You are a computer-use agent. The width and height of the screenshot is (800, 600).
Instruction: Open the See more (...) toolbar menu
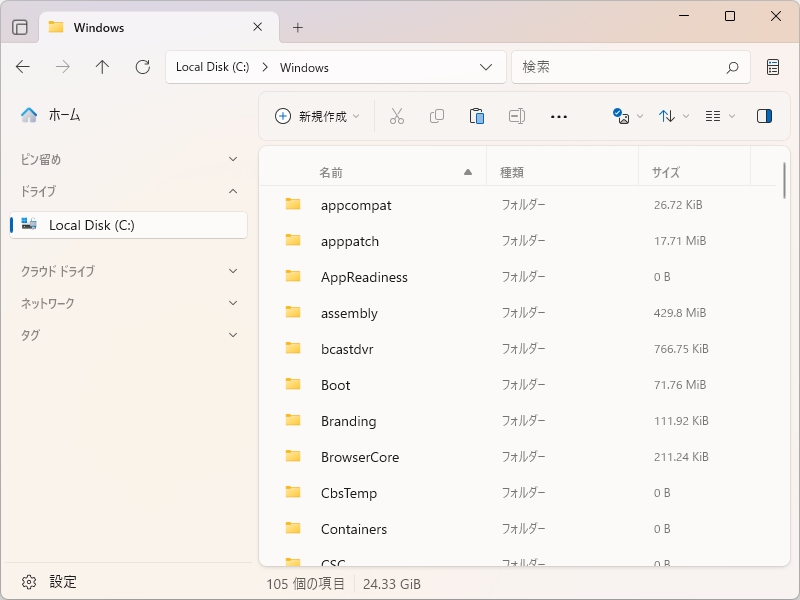click(558, 116)
